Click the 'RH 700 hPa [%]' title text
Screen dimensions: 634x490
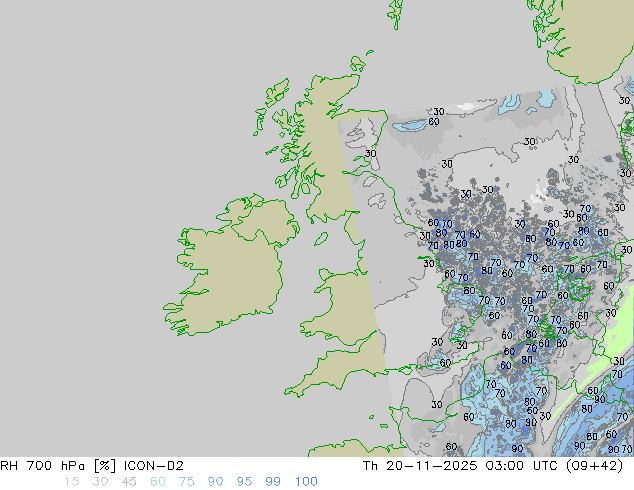[x=59, y=466]
